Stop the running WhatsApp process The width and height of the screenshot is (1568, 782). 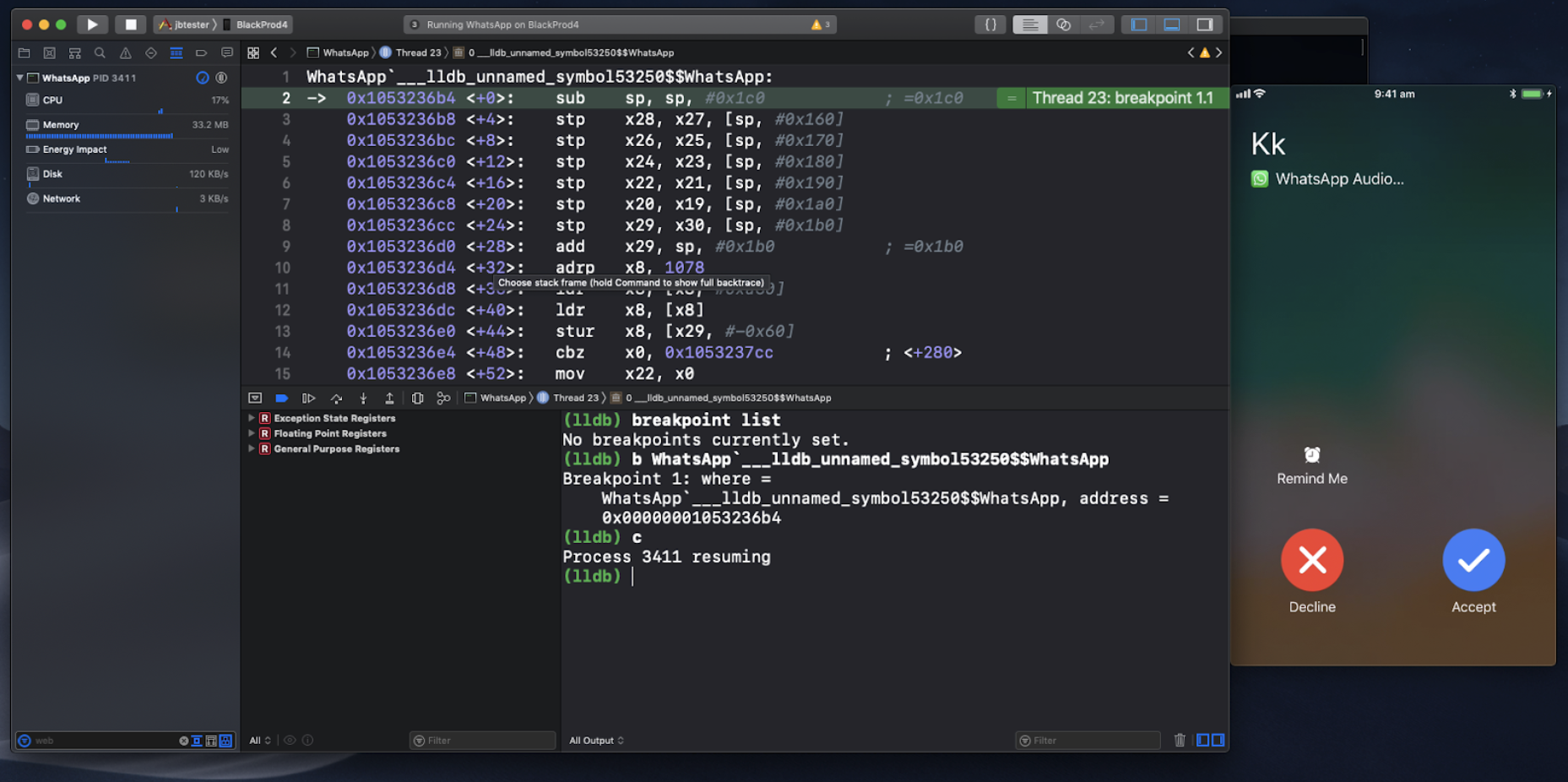[x=130, y=24]
